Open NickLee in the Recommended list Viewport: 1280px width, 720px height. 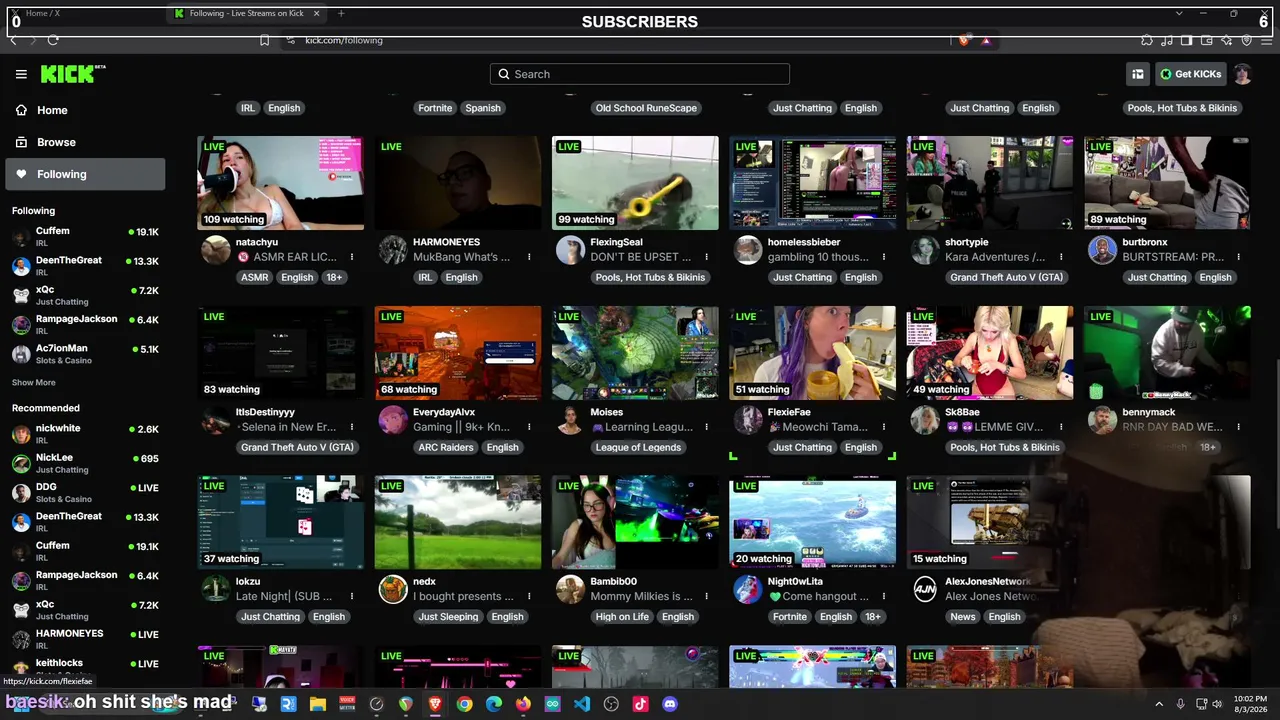click(x=85, y=463)
